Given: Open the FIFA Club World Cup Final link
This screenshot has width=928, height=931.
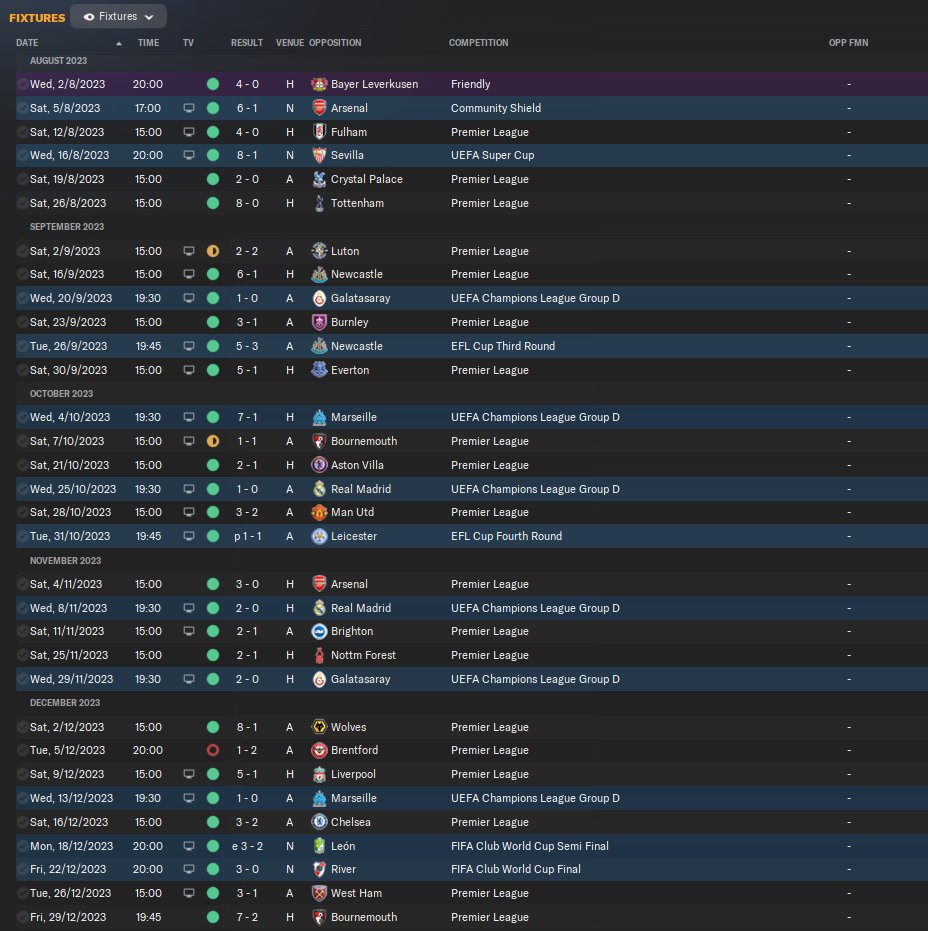Looking at the screenshot, I should [516, 869].
